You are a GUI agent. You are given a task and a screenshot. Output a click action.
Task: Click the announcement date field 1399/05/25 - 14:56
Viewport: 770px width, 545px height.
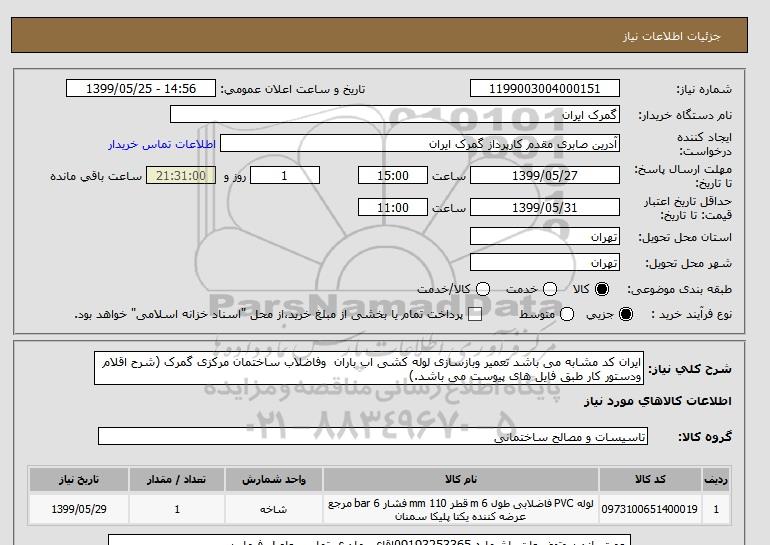pyautogui.click(x=141, y=89)
